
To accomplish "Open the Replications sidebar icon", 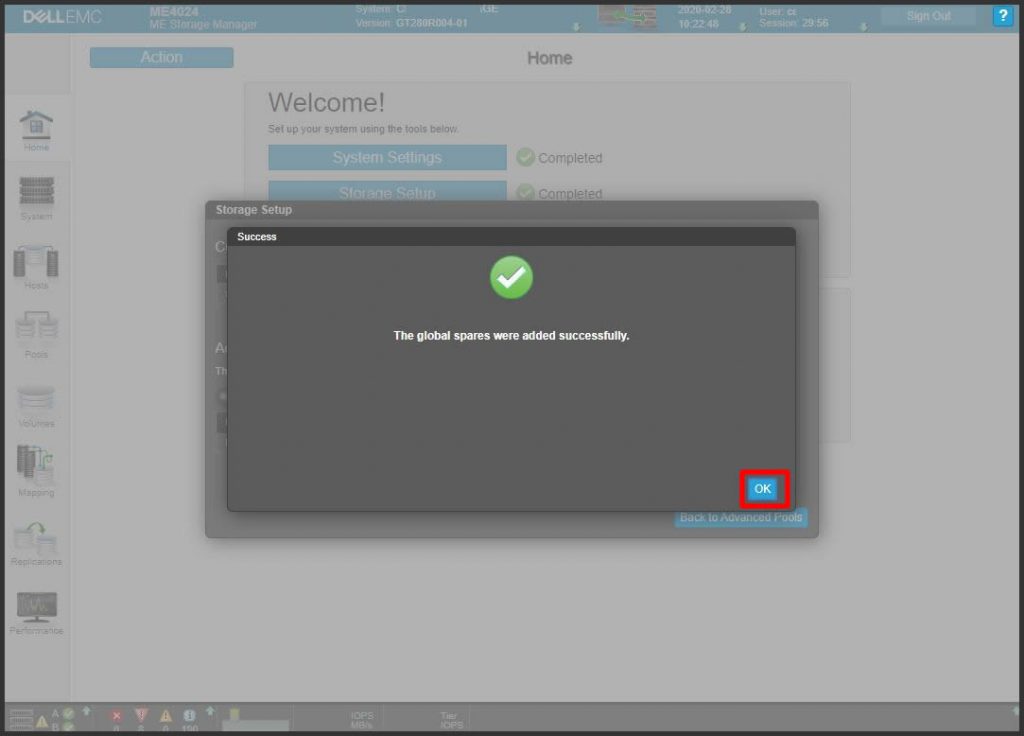I will coord(36,543).
